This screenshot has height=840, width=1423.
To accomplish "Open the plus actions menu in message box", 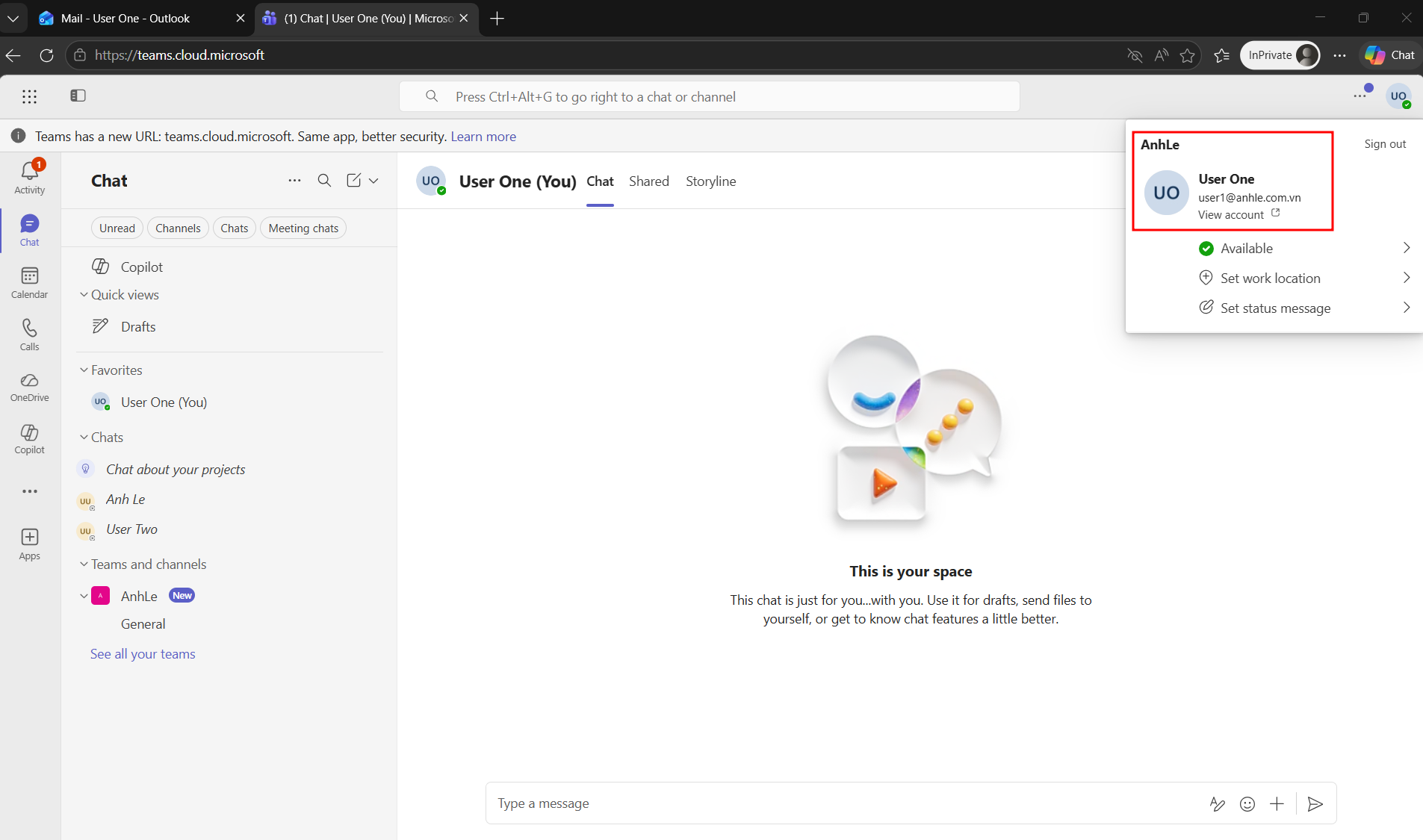I will click(1277, 803).
